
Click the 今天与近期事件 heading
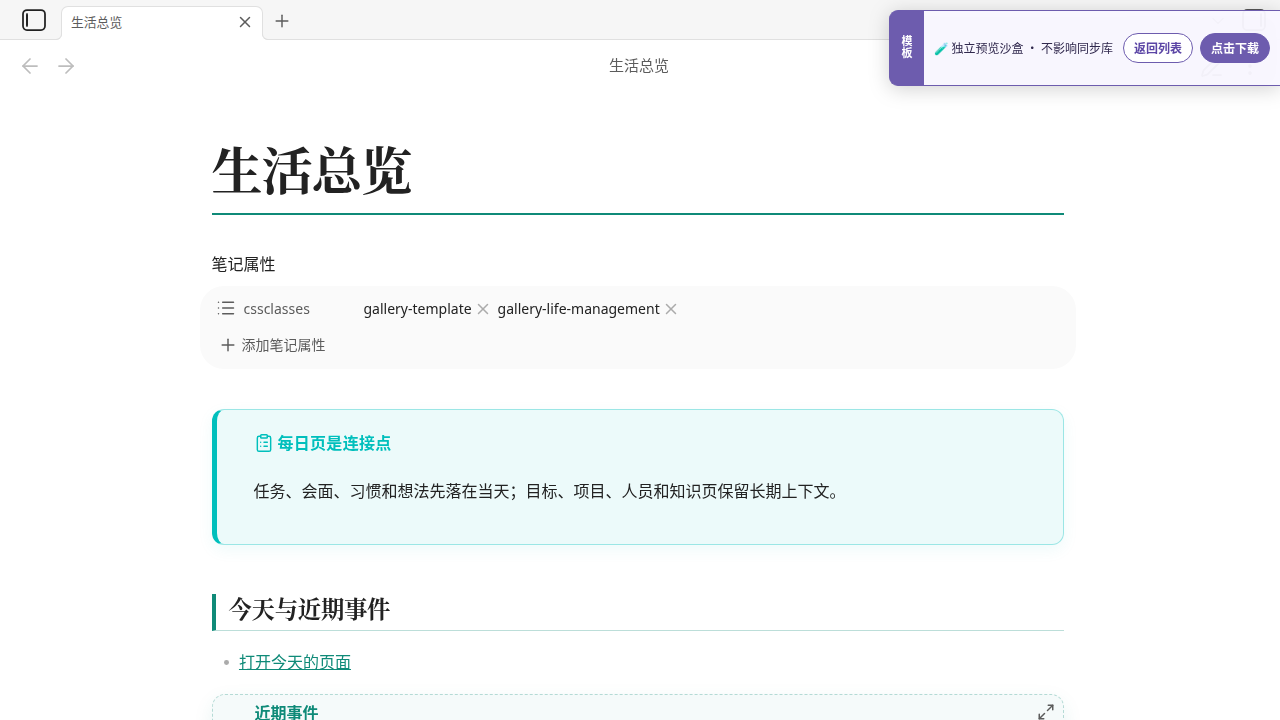(x=309, y=609)
